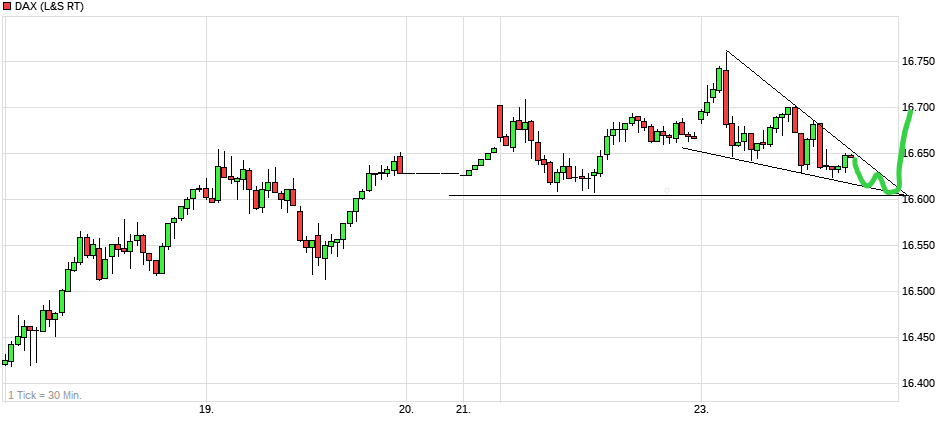940x435 pixels.
Task: Click the 16.650 price axis label
Action: pos(919,153)
